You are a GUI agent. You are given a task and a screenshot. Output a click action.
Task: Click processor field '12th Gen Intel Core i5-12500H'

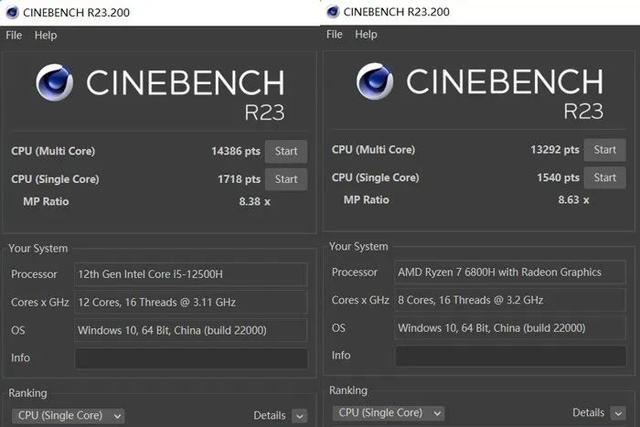click(x=191, y=274)
